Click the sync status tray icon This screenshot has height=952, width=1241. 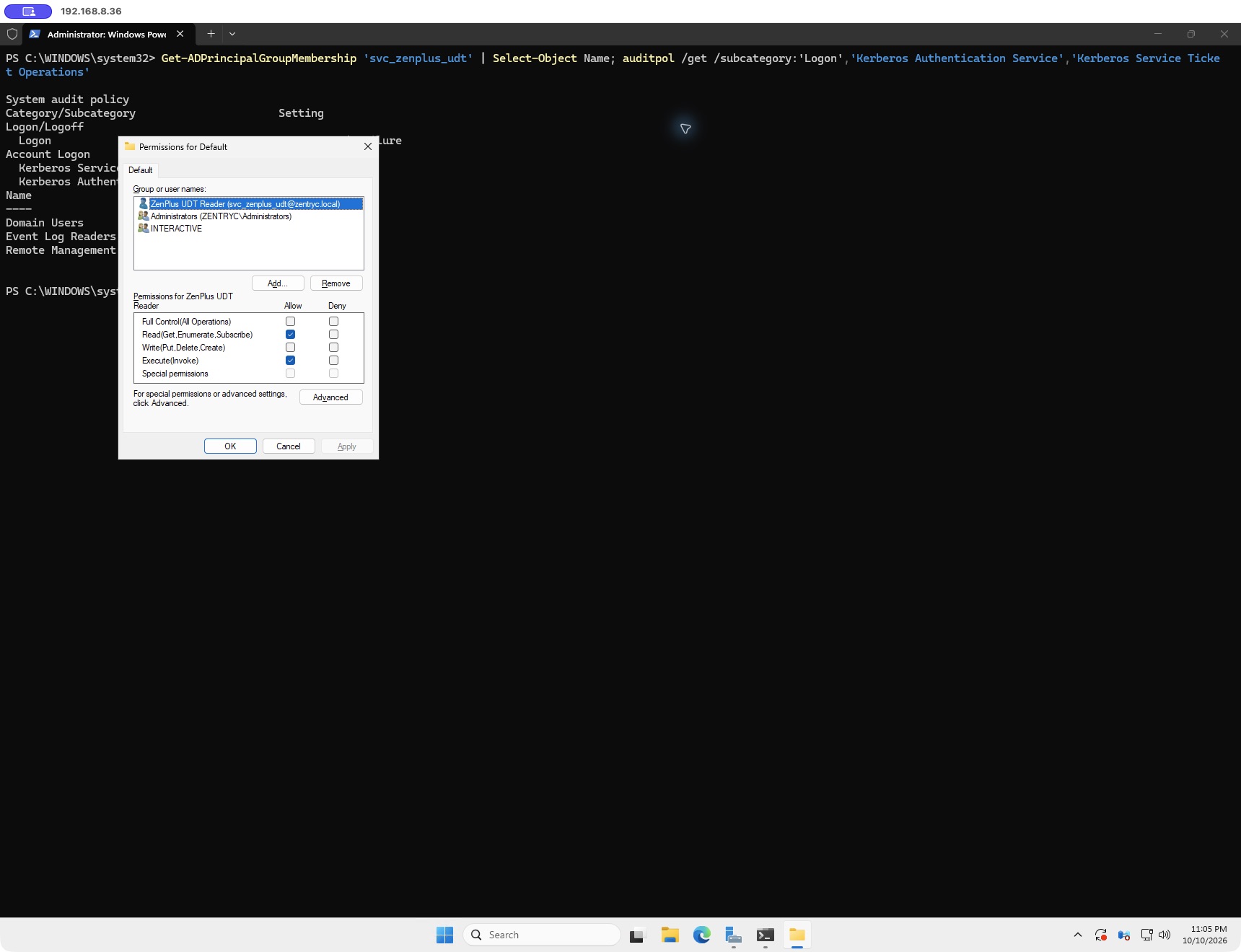pos(1101,935)
